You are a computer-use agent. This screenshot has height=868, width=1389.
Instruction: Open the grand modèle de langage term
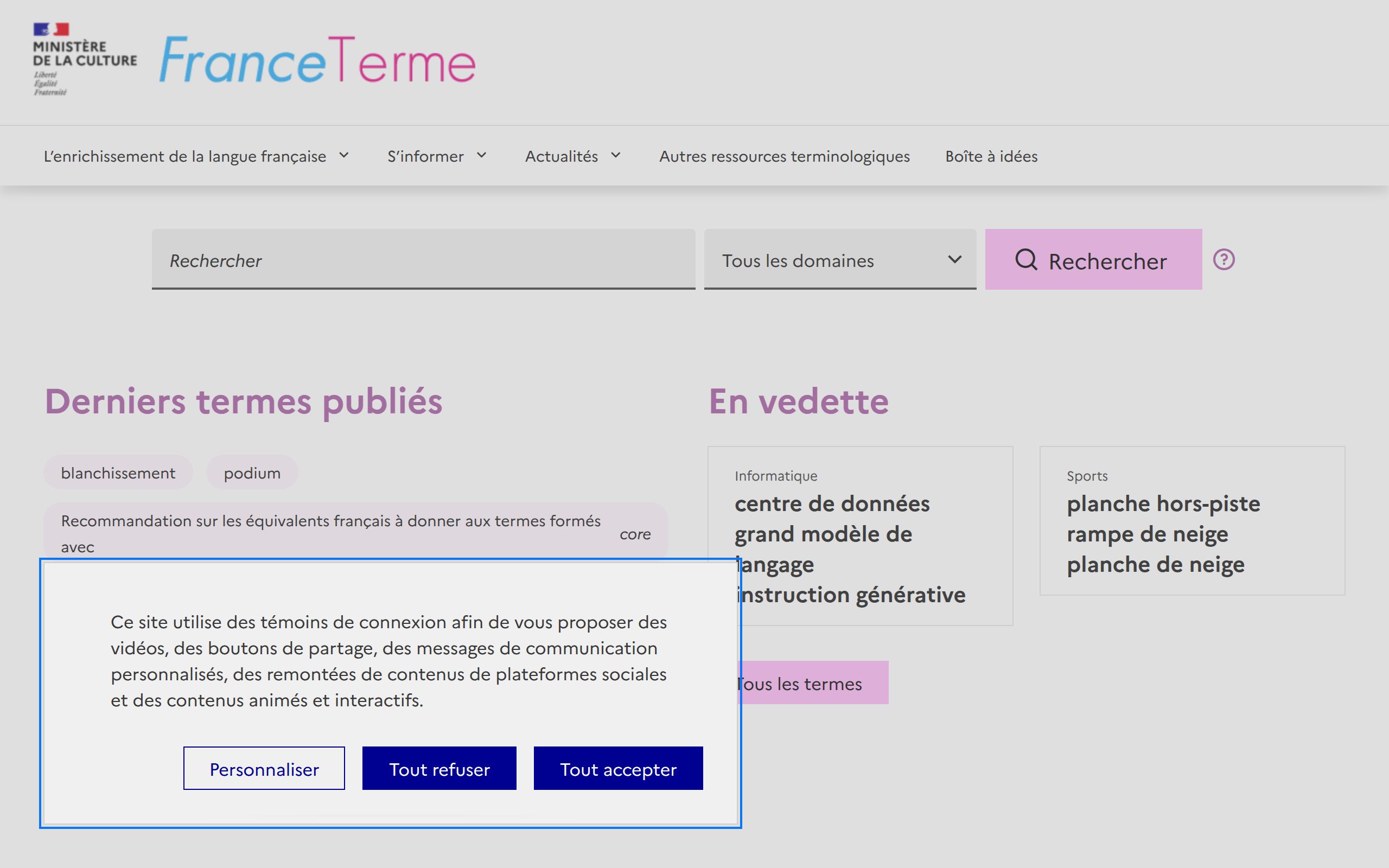pyautogui.click(x=823, y=549)
